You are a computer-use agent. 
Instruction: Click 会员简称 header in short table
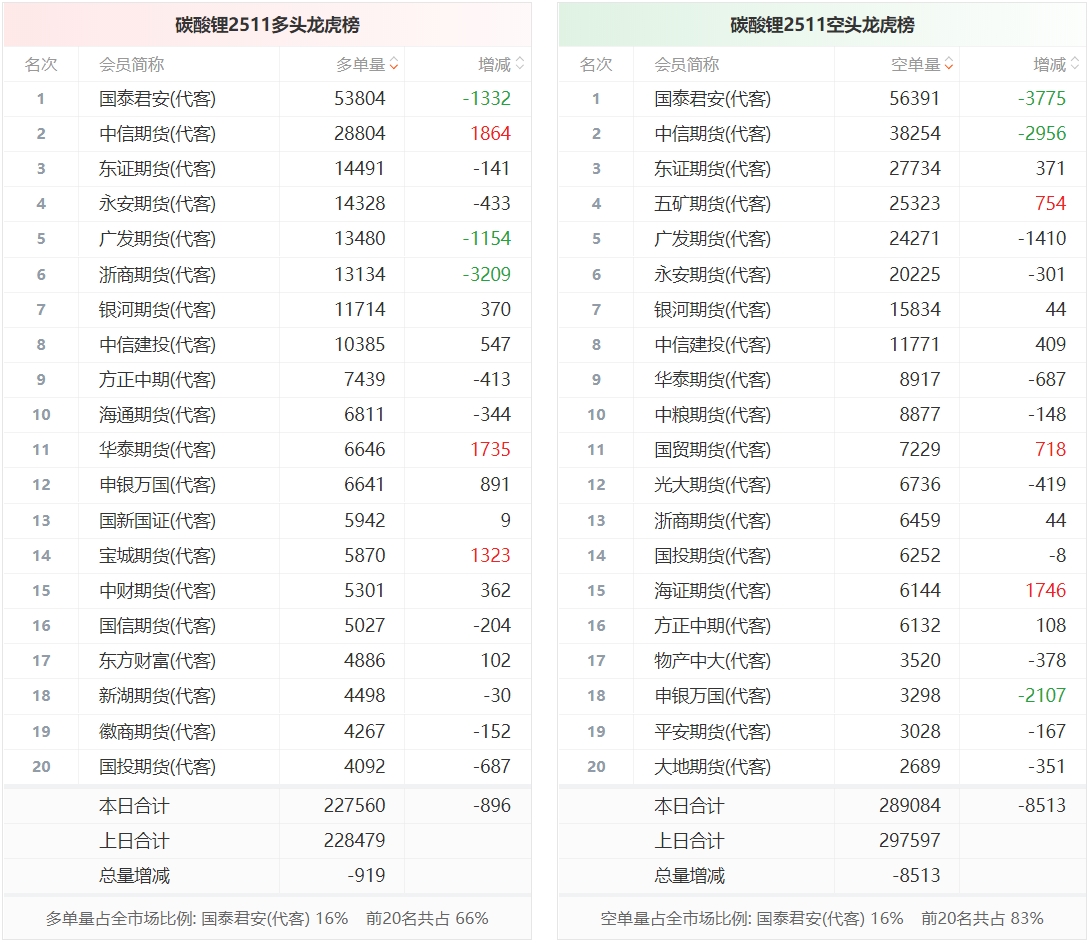687,65
